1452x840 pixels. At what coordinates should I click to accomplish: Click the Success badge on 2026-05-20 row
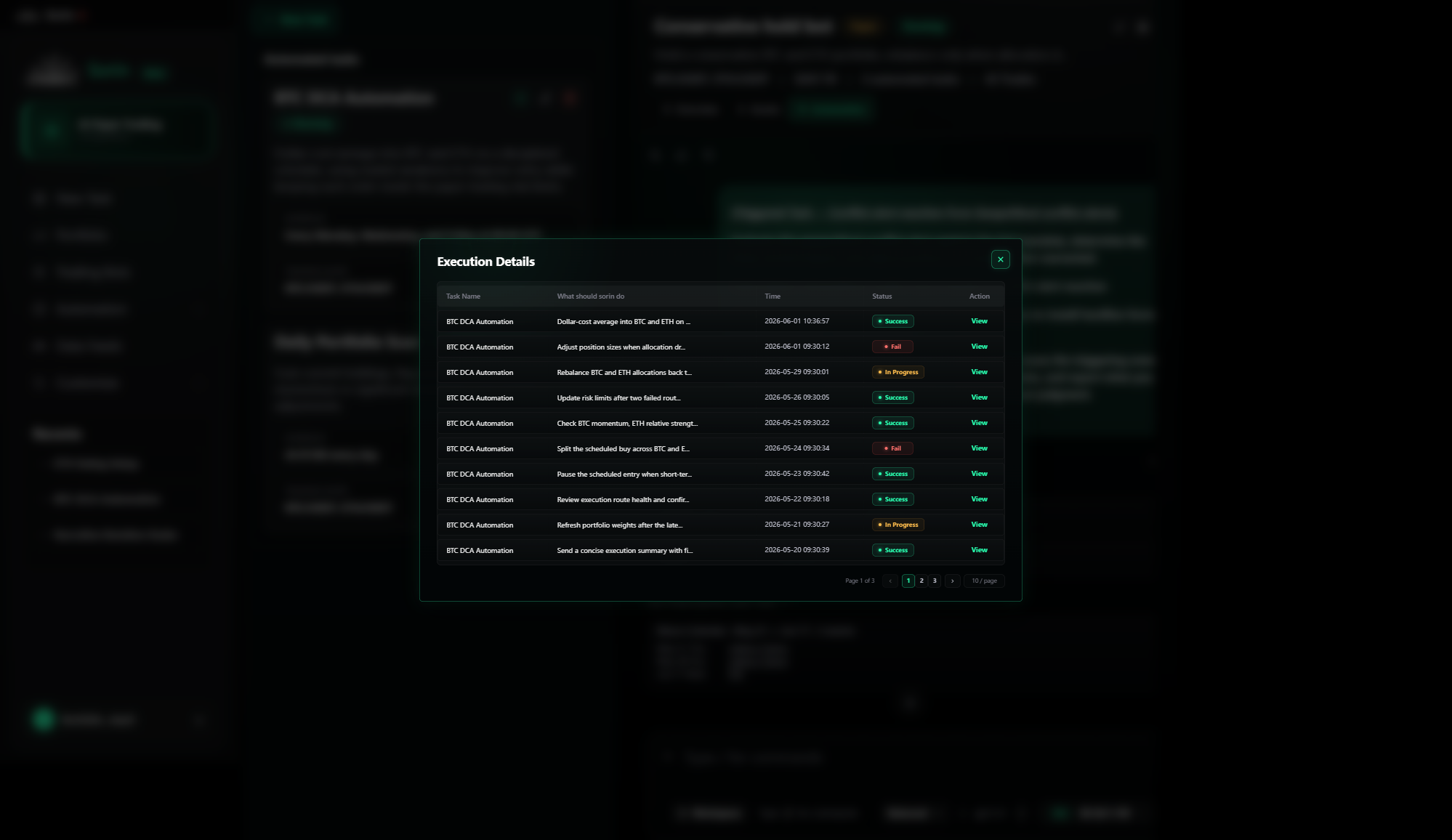coord(893,550)
